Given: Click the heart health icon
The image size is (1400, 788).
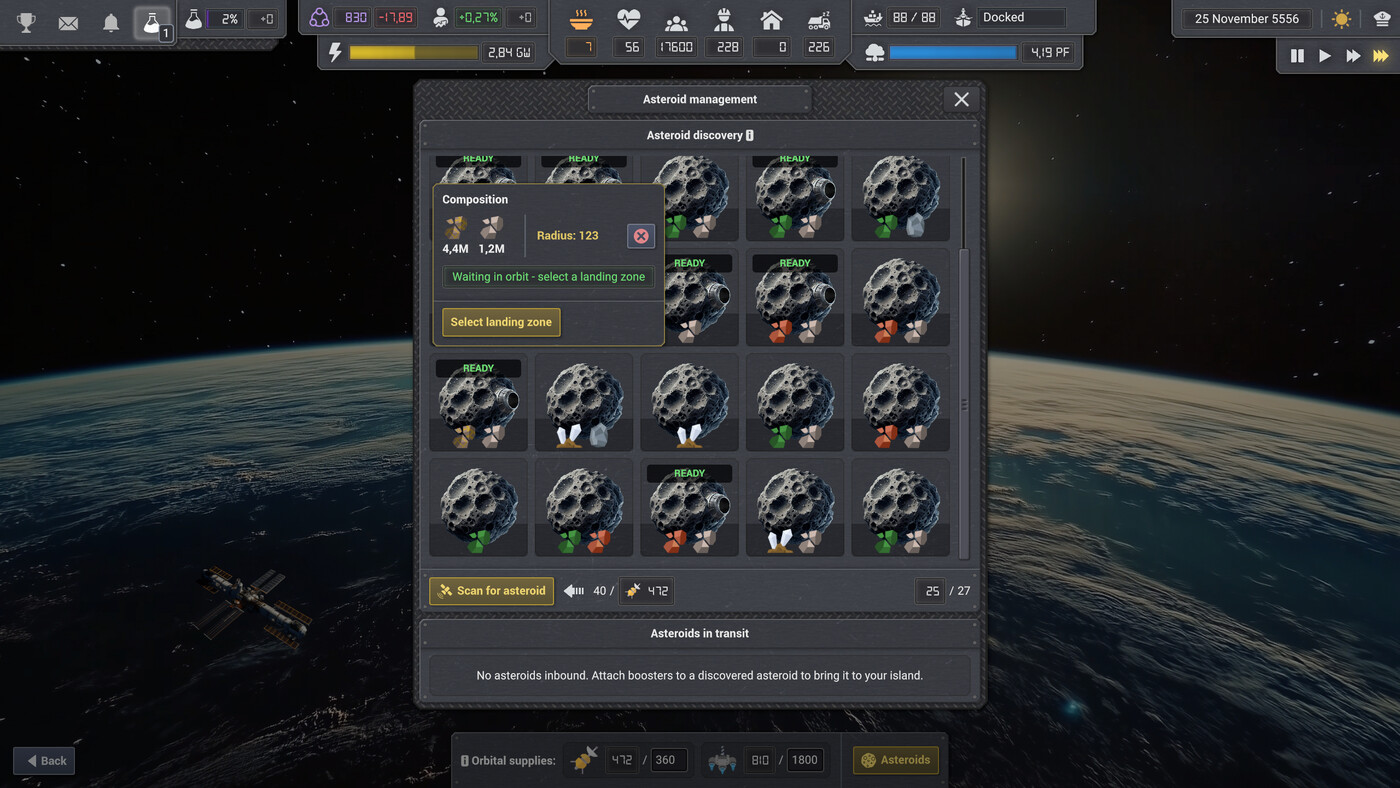Looking at the screenshot, I should (628, 19).
